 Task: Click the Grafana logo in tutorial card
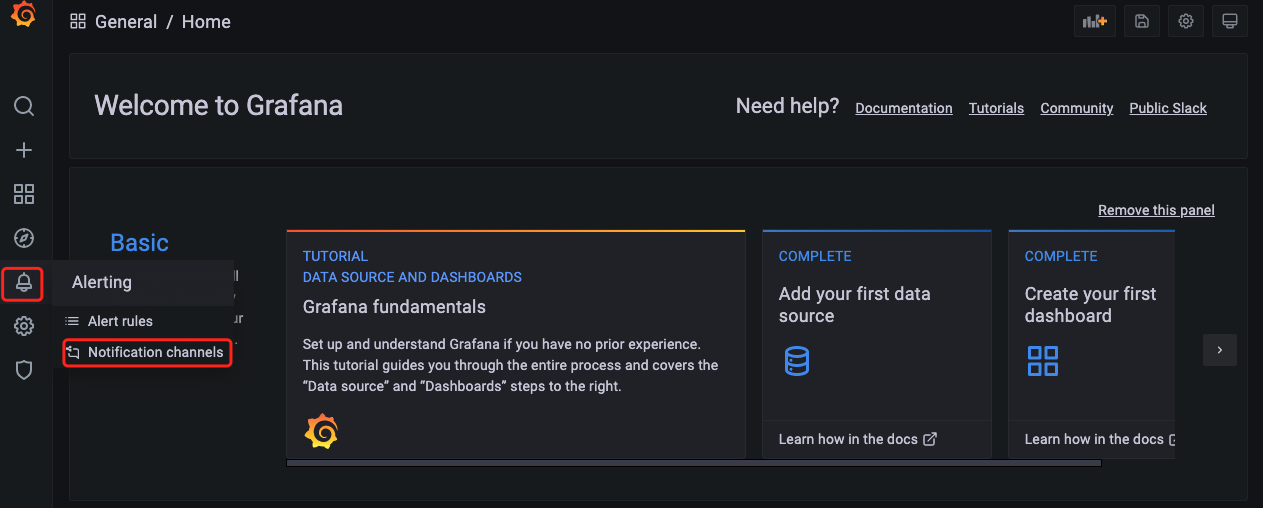point(321,432)
